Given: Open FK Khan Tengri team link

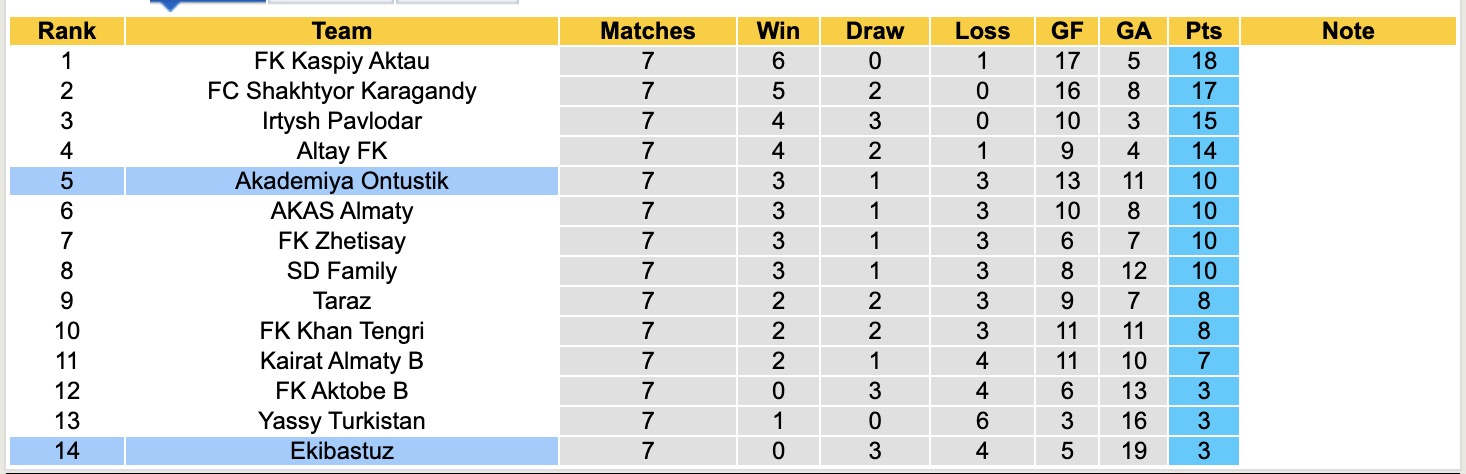Looking at the screenshot, I should click(341, 331).
